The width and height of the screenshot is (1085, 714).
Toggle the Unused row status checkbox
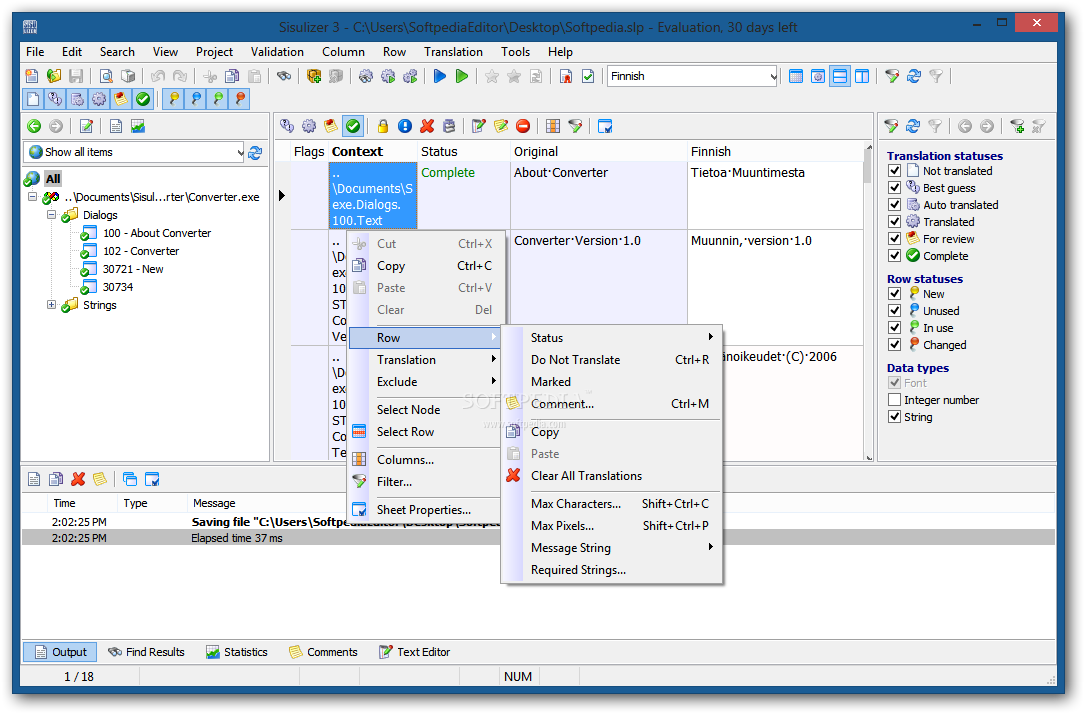pos(895,311)
